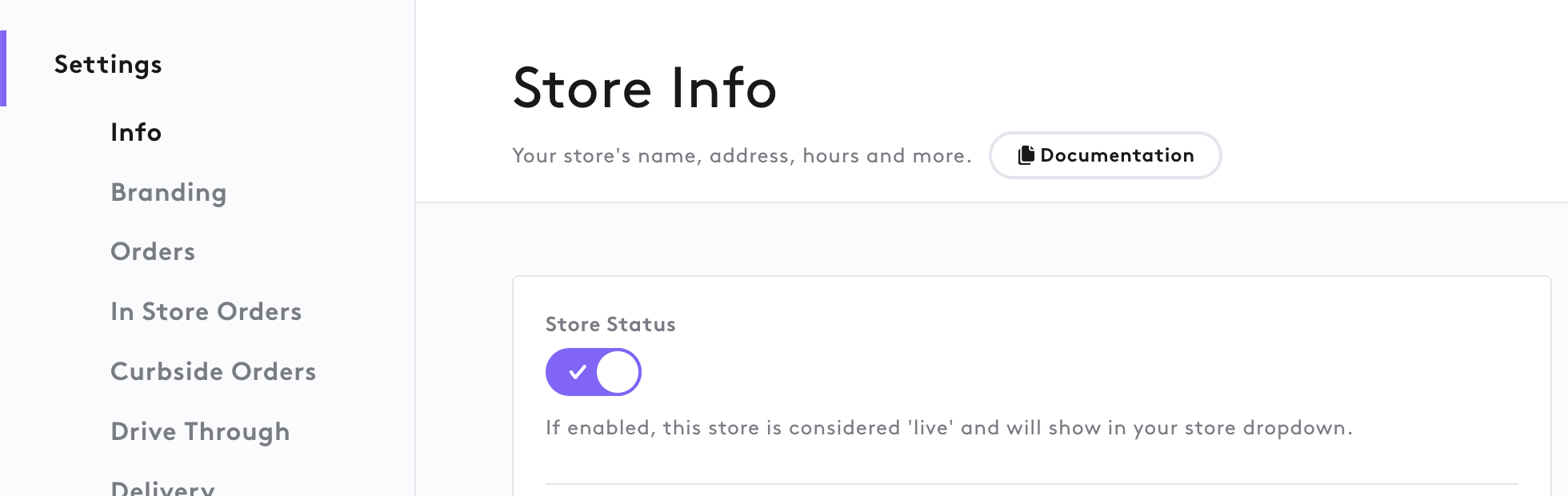Click the 'live' store help text
1568x496 pixels.
[949, 428]
